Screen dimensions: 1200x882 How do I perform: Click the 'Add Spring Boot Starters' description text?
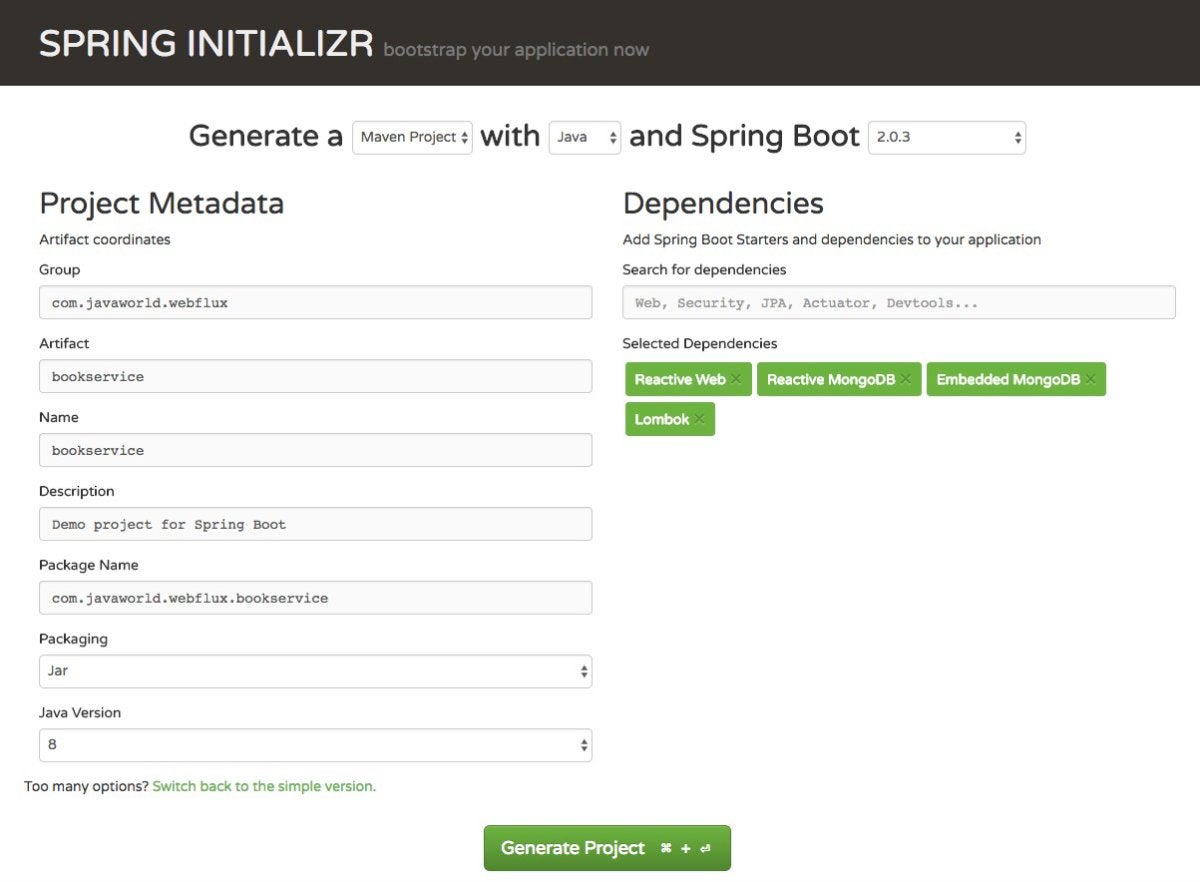832,239
